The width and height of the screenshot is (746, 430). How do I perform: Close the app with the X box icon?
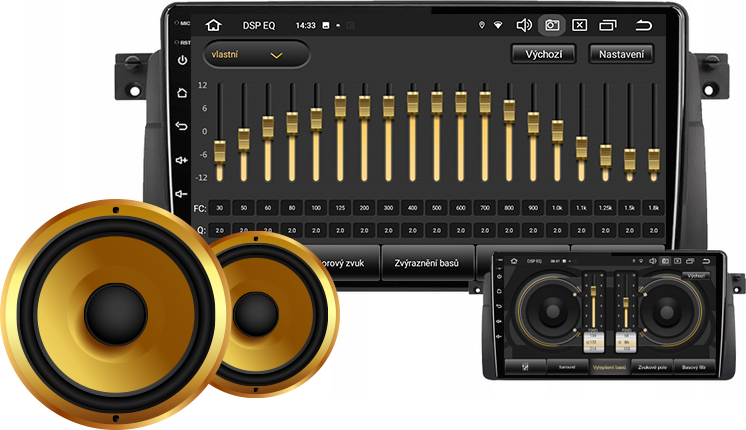pos(579,25)
